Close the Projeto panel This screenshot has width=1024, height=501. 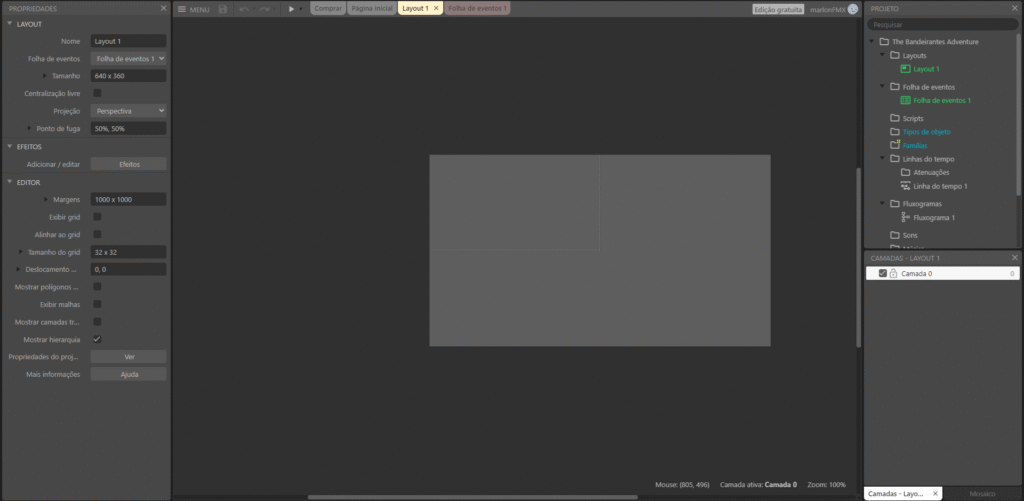click(x=1015, y=8)
